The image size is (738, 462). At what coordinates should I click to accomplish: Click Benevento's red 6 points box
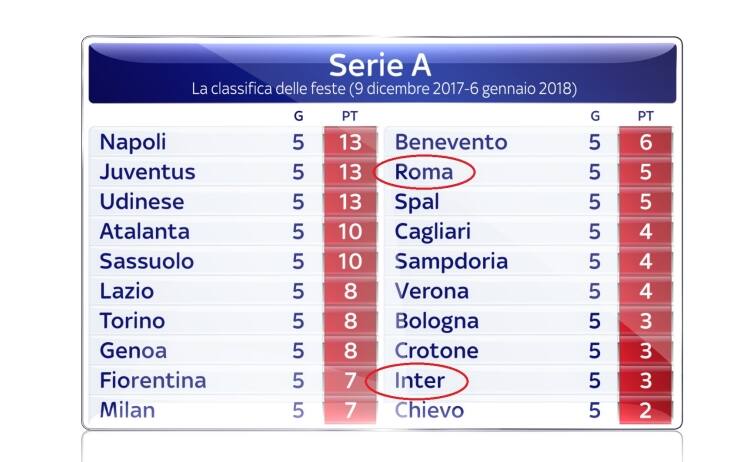coord(645,142)
